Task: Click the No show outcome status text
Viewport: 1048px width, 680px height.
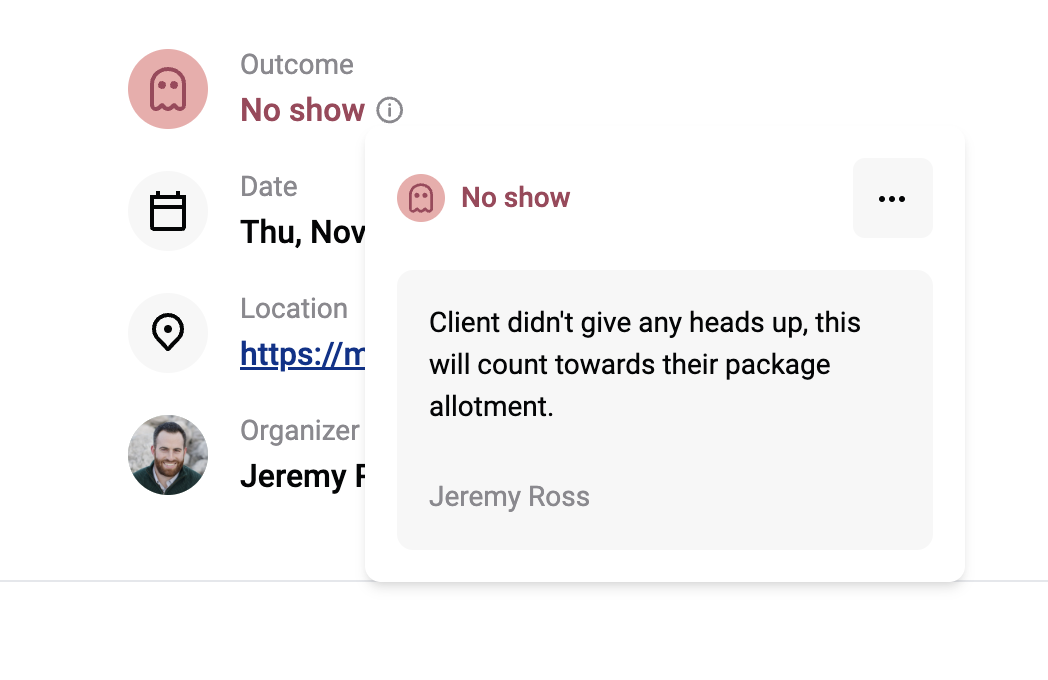Action: [x=303, y=110]
